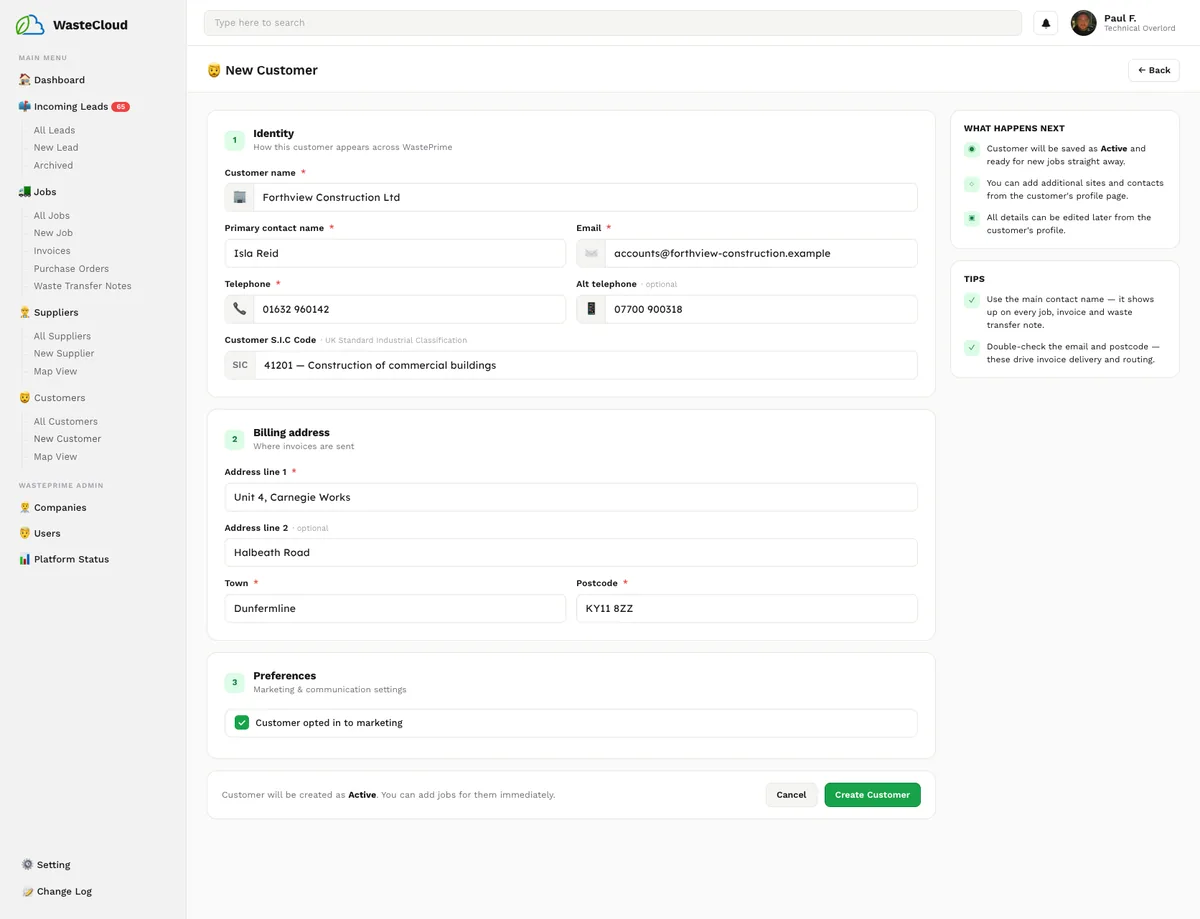1200x919 pixels.
Task: Open Map View under Suppliers
Action: click(55, 372)
